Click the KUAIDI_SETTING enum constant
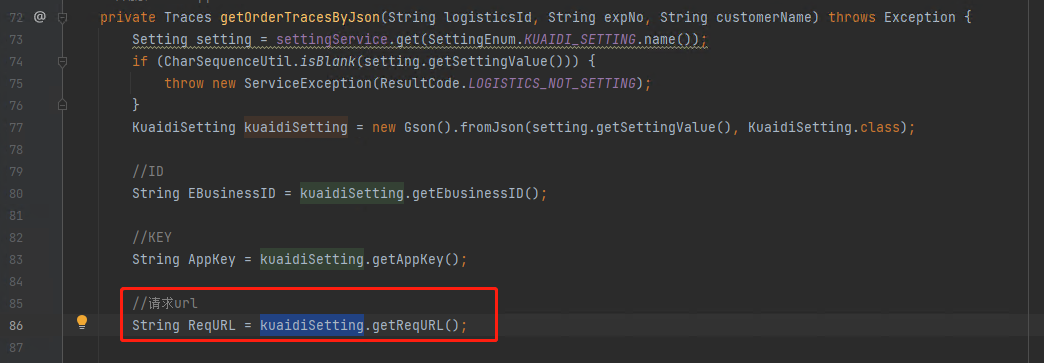Image resolution: width=1044 pixels, height=363 pixels. [579, 39]
